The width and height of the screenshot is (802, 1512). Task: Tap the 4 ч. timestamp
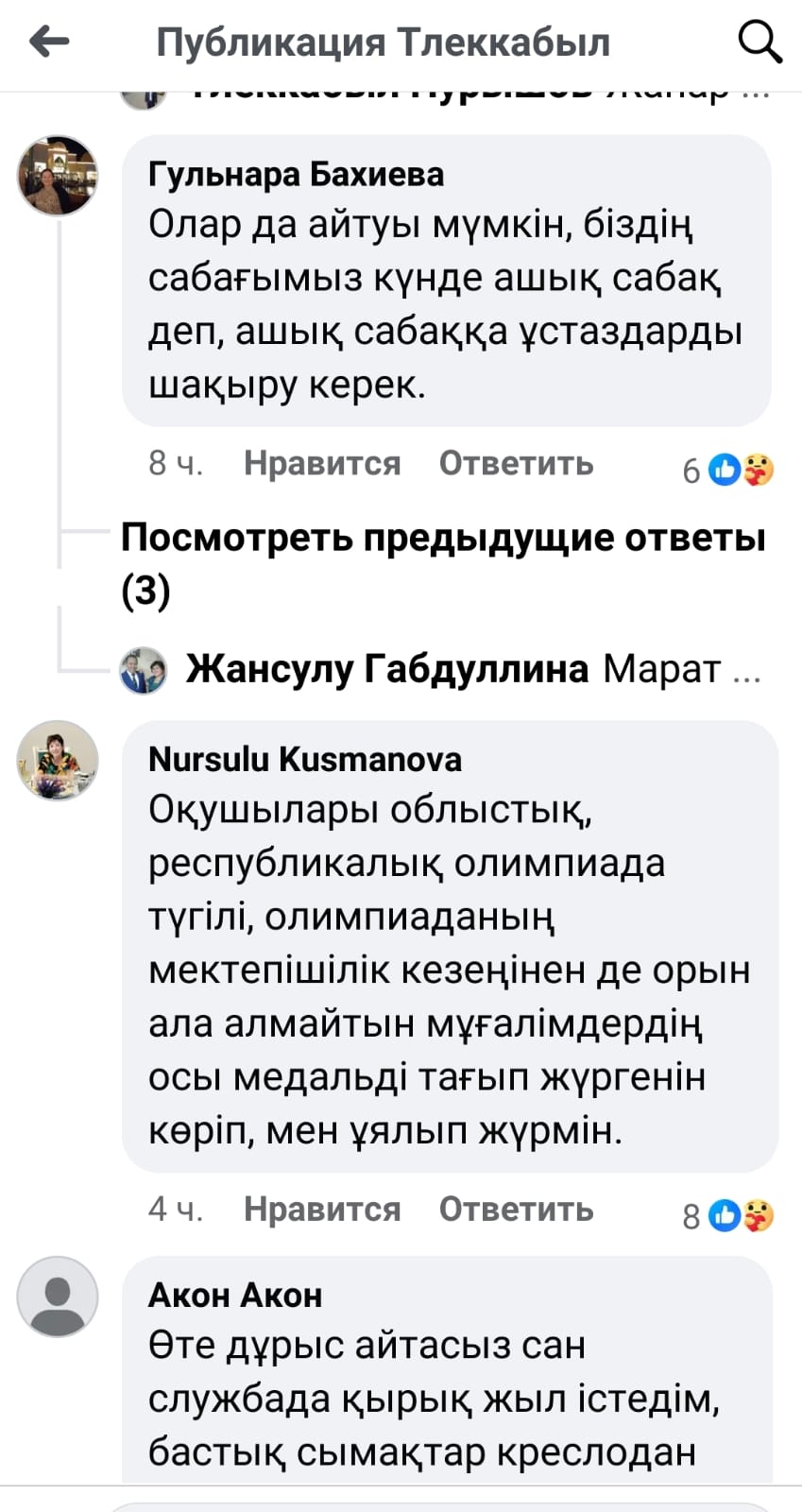[176, 1209]
